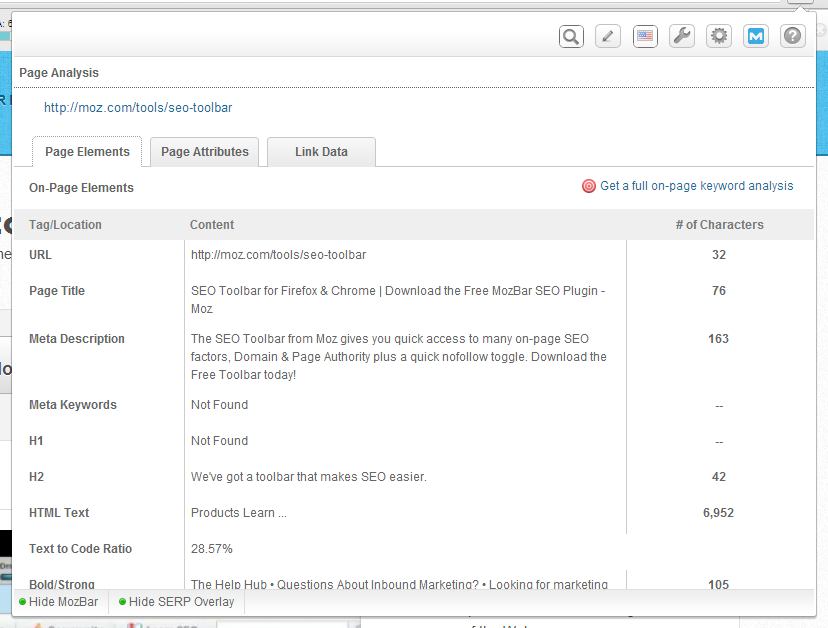Screen dimensions: 828x628
Task: Select the pencil highlight tool icon
Action: (x=608, y=36)
